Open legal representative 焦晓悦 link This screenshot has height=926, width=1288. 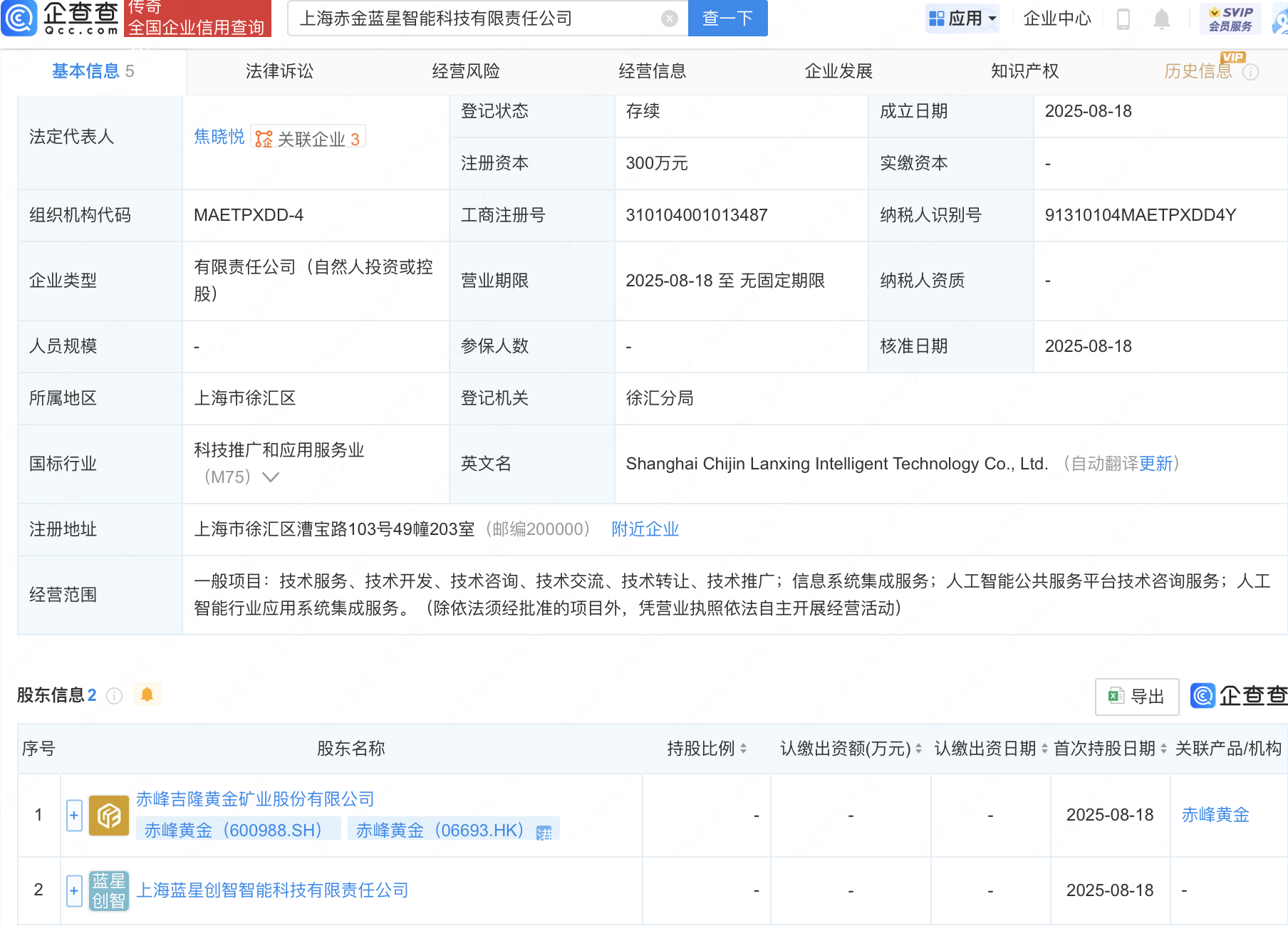(219, 137)
